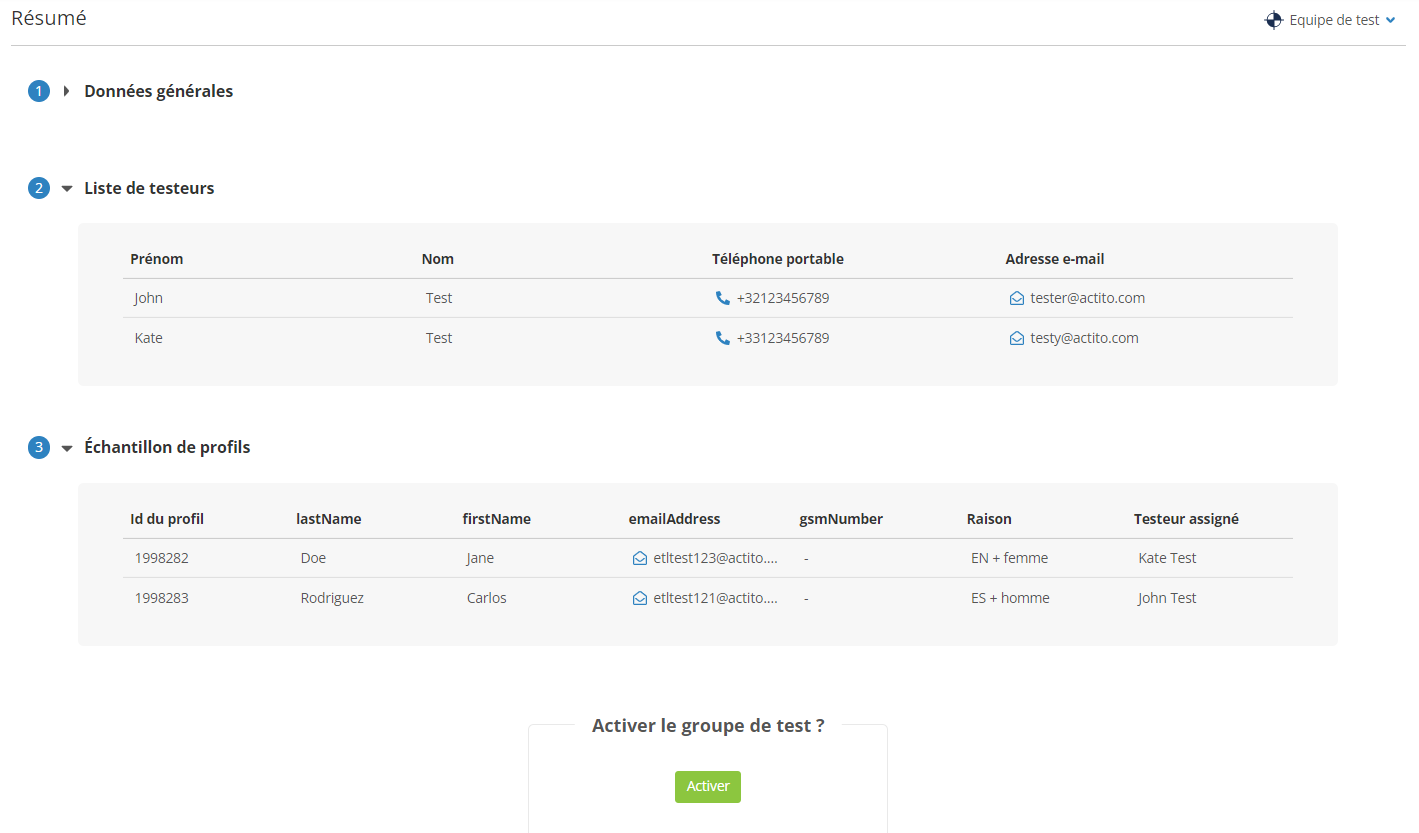Activate the test group with Activer button
This screenshot has height=833, width=1419.
tap(708, 786)
